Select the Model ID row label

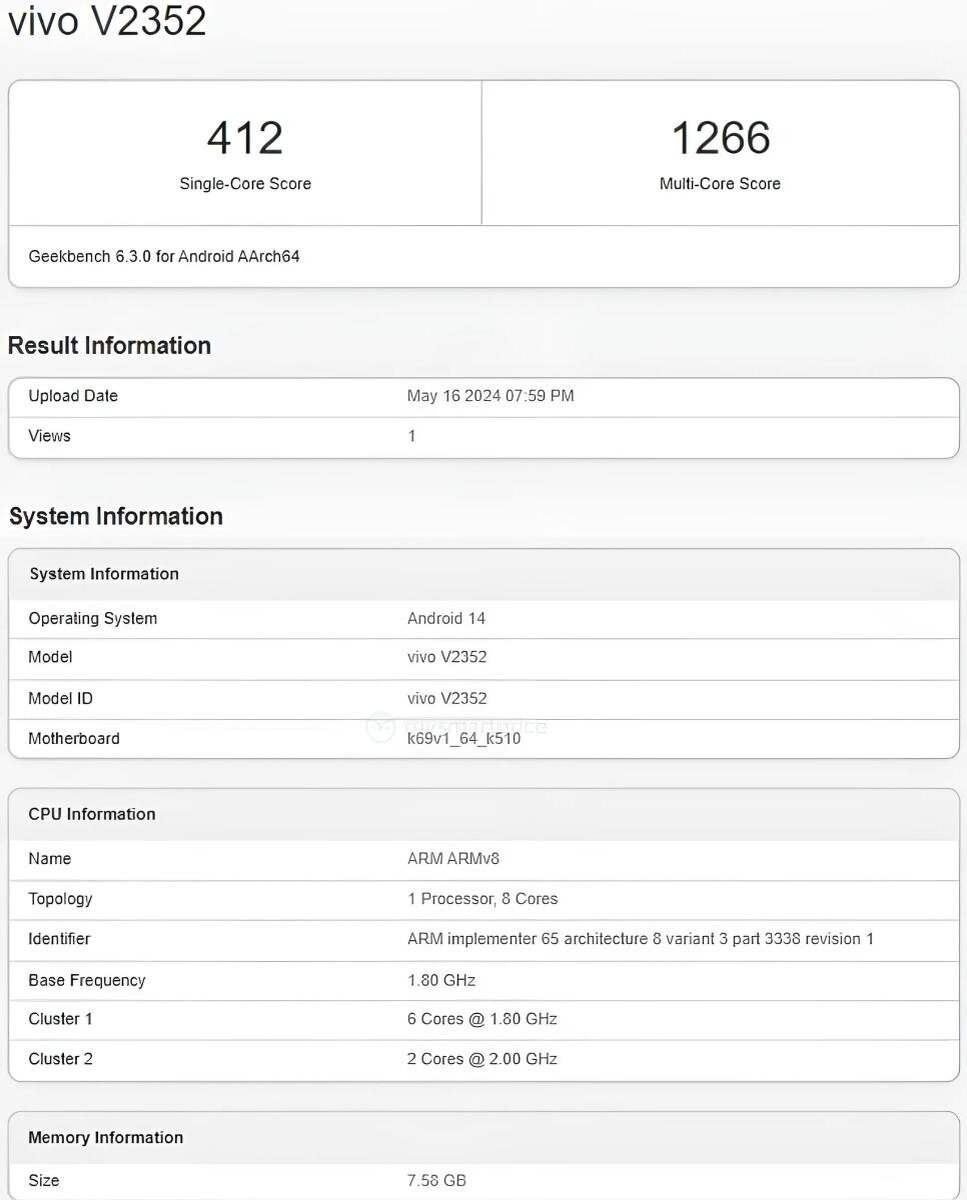(60, 698)
